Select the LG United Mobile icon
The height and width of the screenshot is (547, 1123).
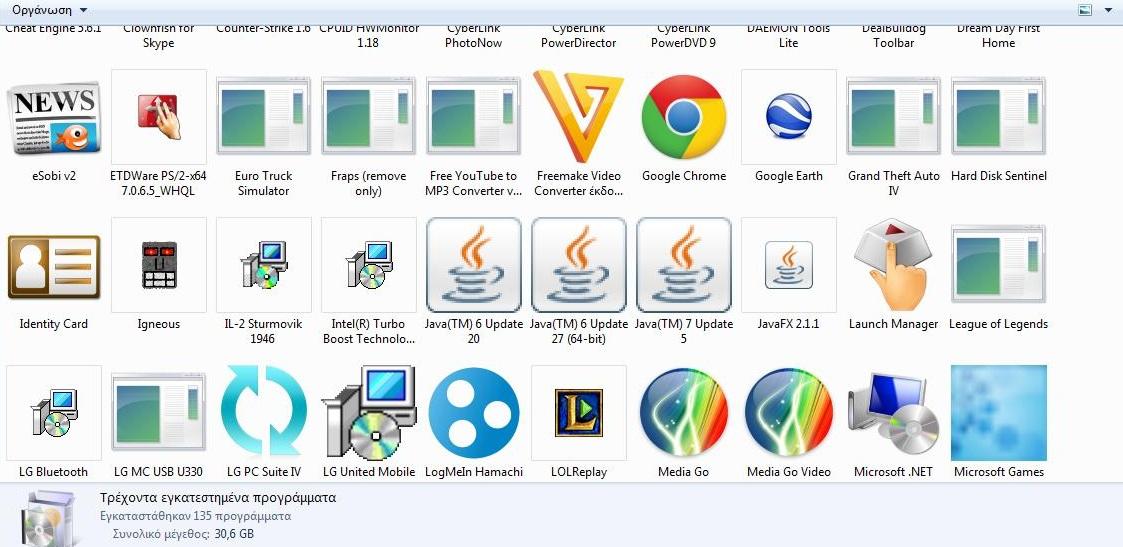369,413
